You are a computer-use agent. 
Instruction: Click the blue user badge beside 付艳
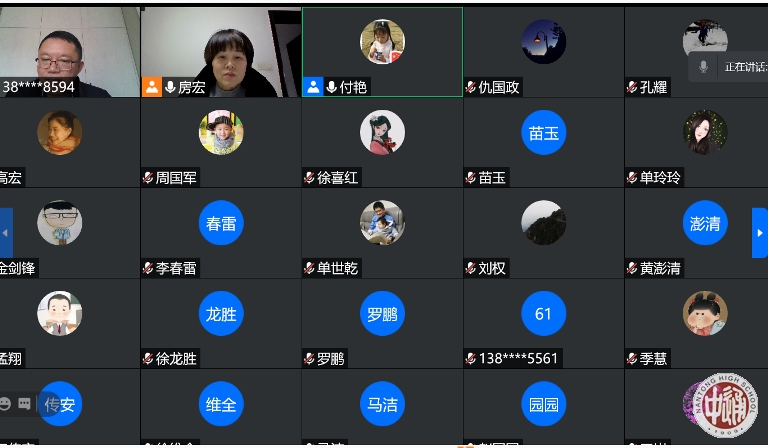tap(313, 87)
